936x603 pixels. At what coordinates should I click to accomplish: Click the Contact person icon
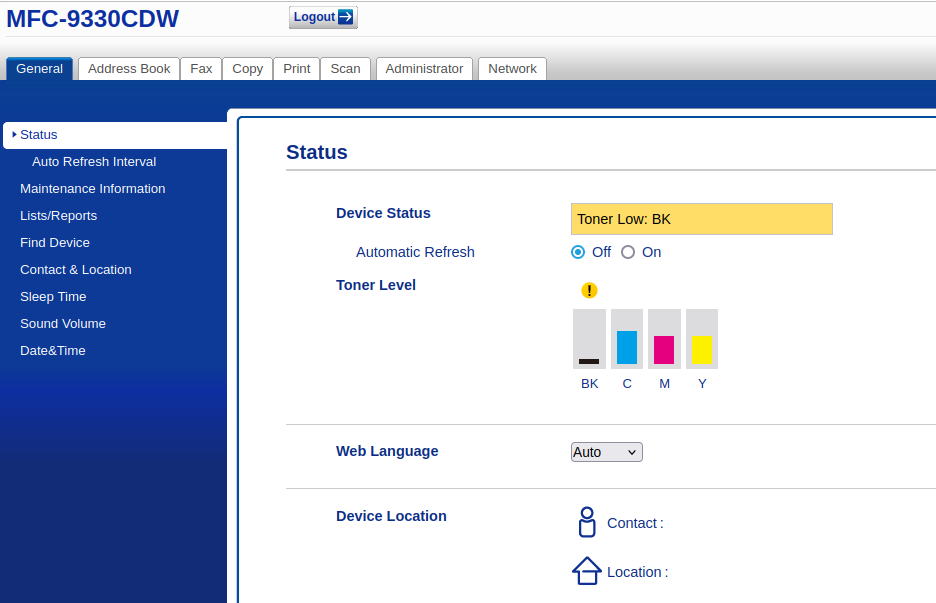pos(587,522)
